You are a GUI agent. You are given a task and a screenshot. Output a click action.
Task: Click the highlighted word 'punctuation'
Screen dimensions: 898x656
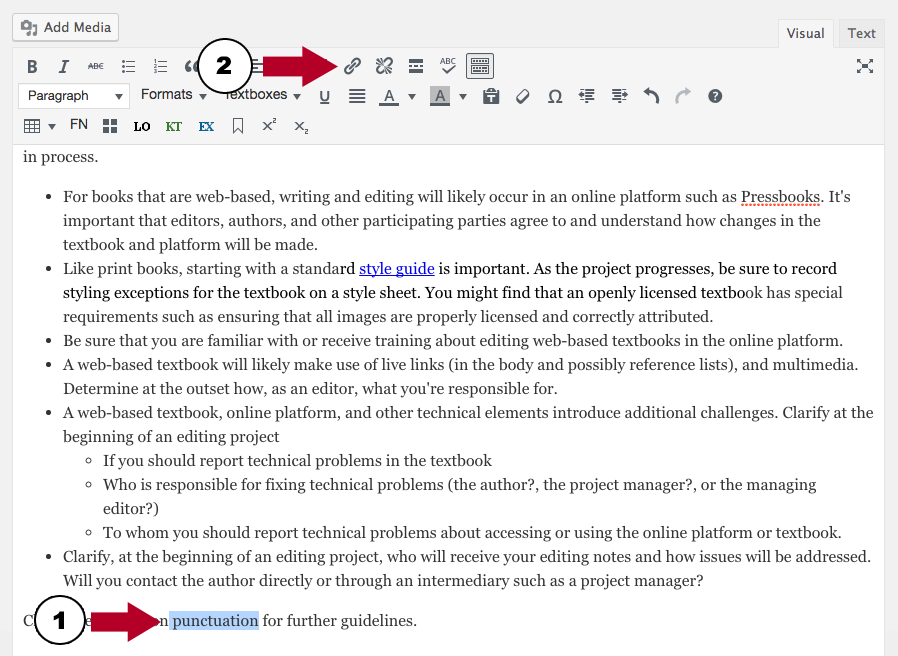point(214,620)
